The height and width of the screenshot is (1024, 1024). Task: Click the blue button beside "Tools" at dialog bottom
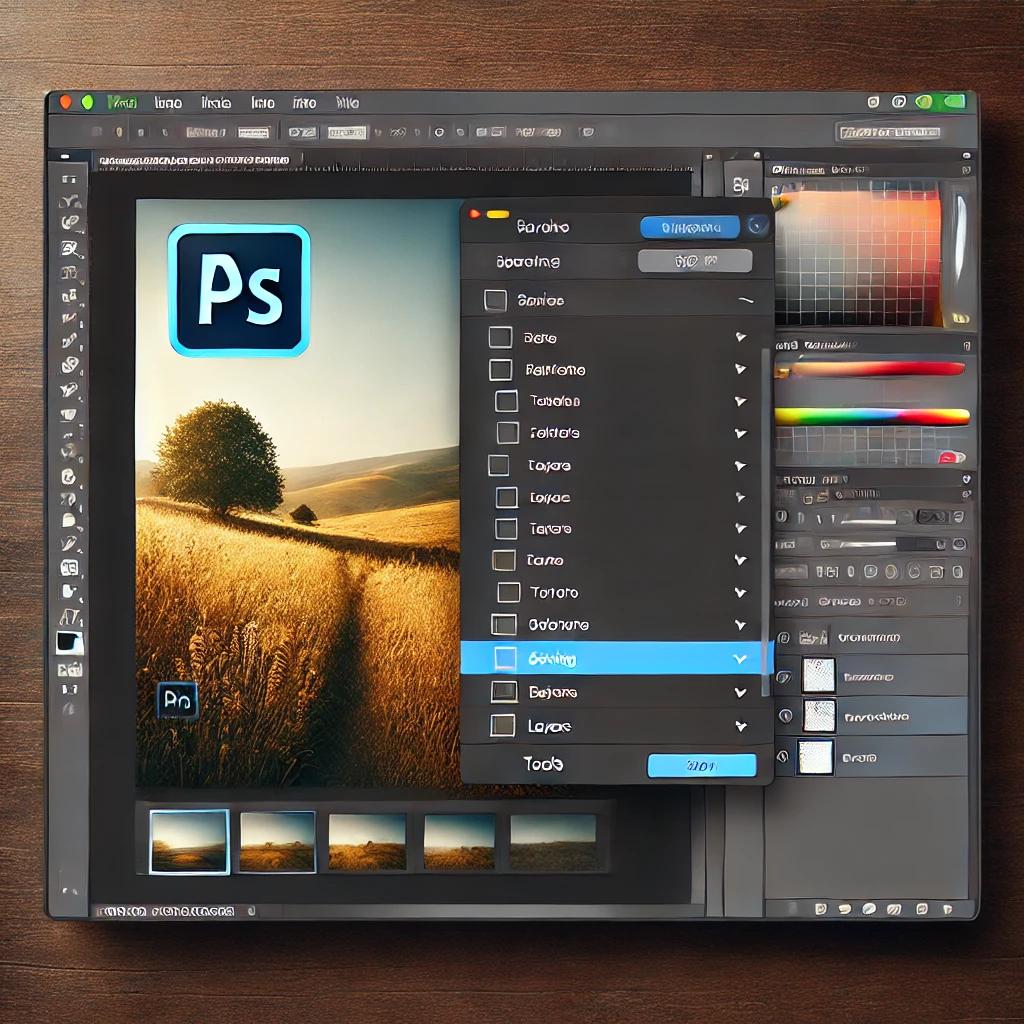702,765
